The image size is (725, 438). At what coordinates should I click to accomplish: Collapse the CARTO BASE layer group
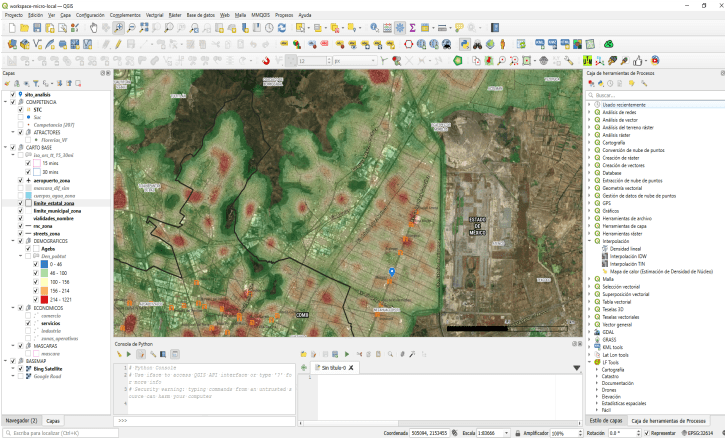(6, 148)
